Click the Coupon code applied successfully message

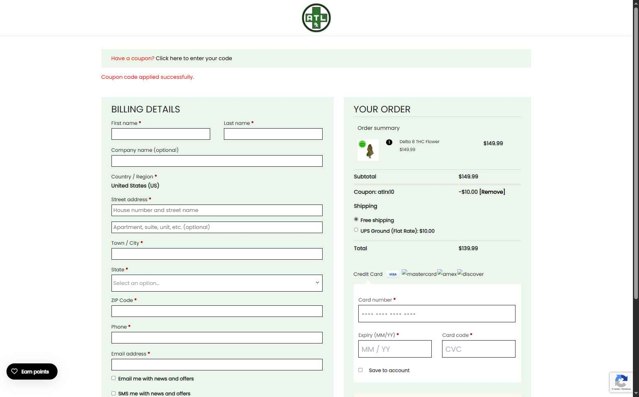[x=148, y=77]
